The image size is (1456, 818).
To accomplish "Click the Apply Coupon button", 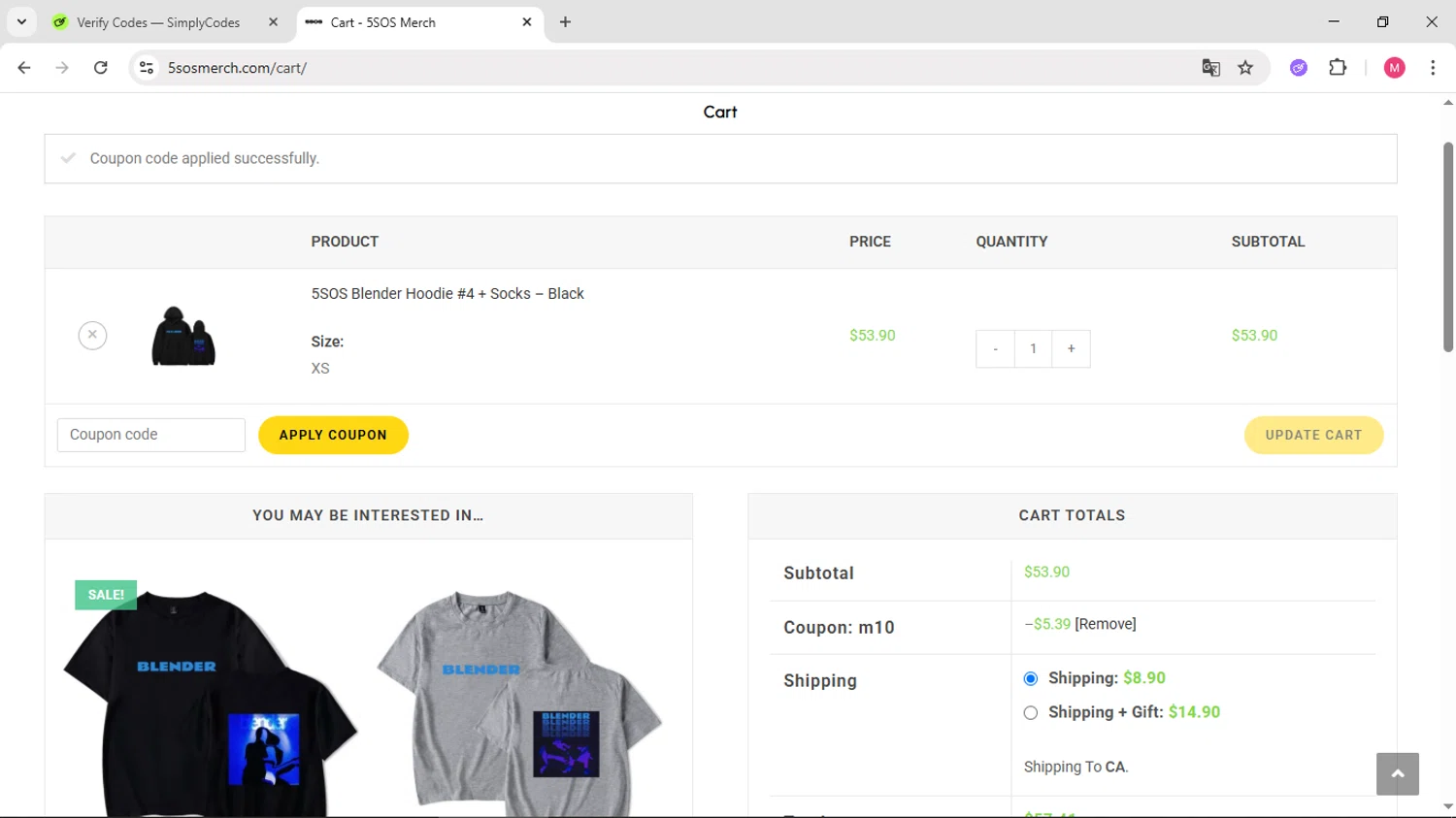I will click(x=333, y=435).
